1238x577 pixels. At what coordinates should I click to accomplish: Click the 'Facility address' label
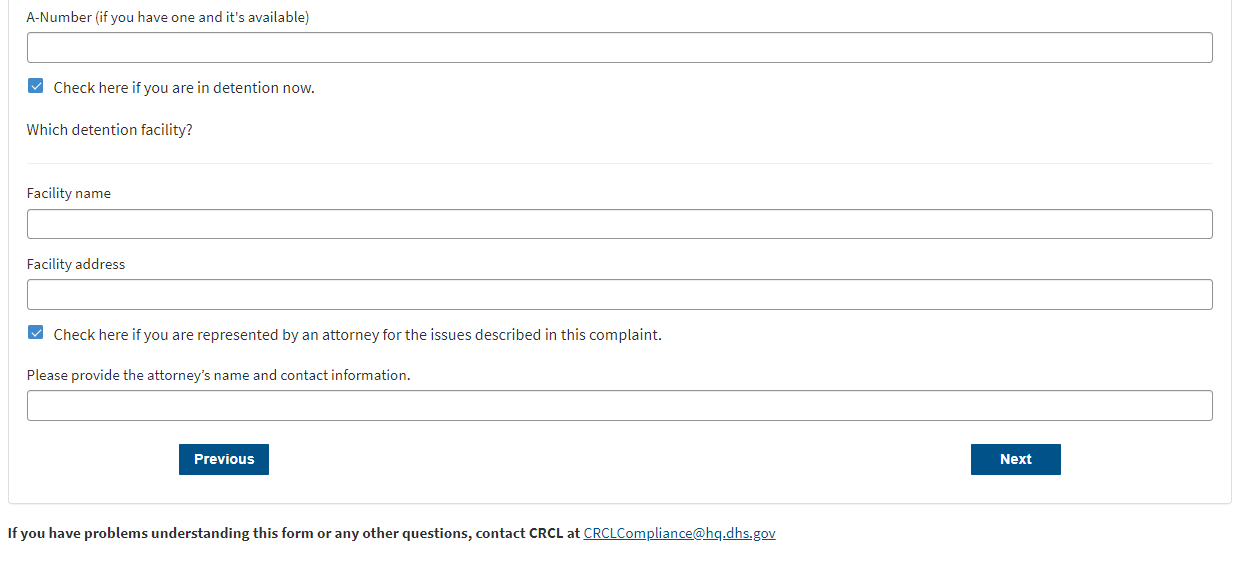(x=76, y=264)
